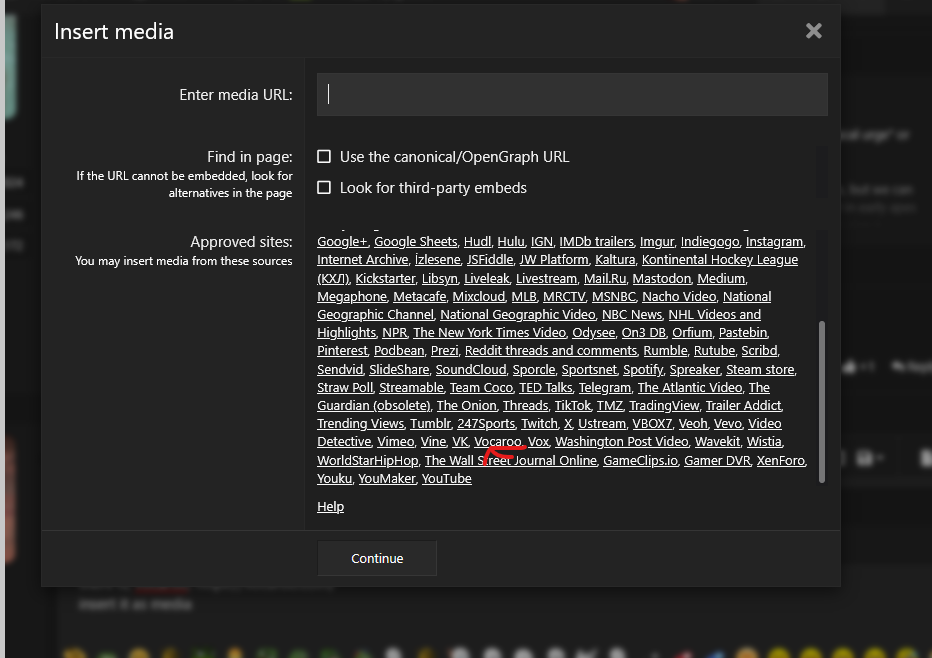
Task: Open the Medium link
Action: (721, 279)
